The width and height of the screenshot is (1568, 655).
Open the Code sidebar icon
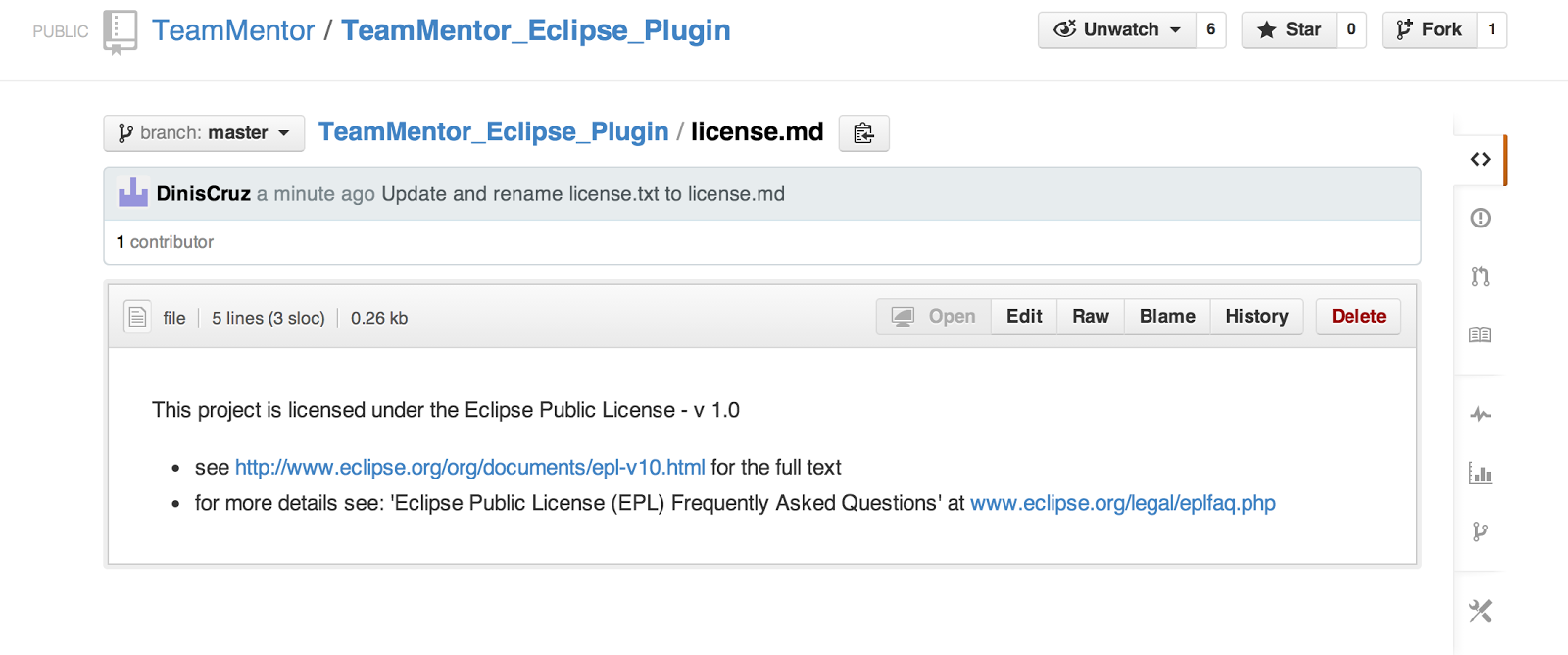point(1480,159)
